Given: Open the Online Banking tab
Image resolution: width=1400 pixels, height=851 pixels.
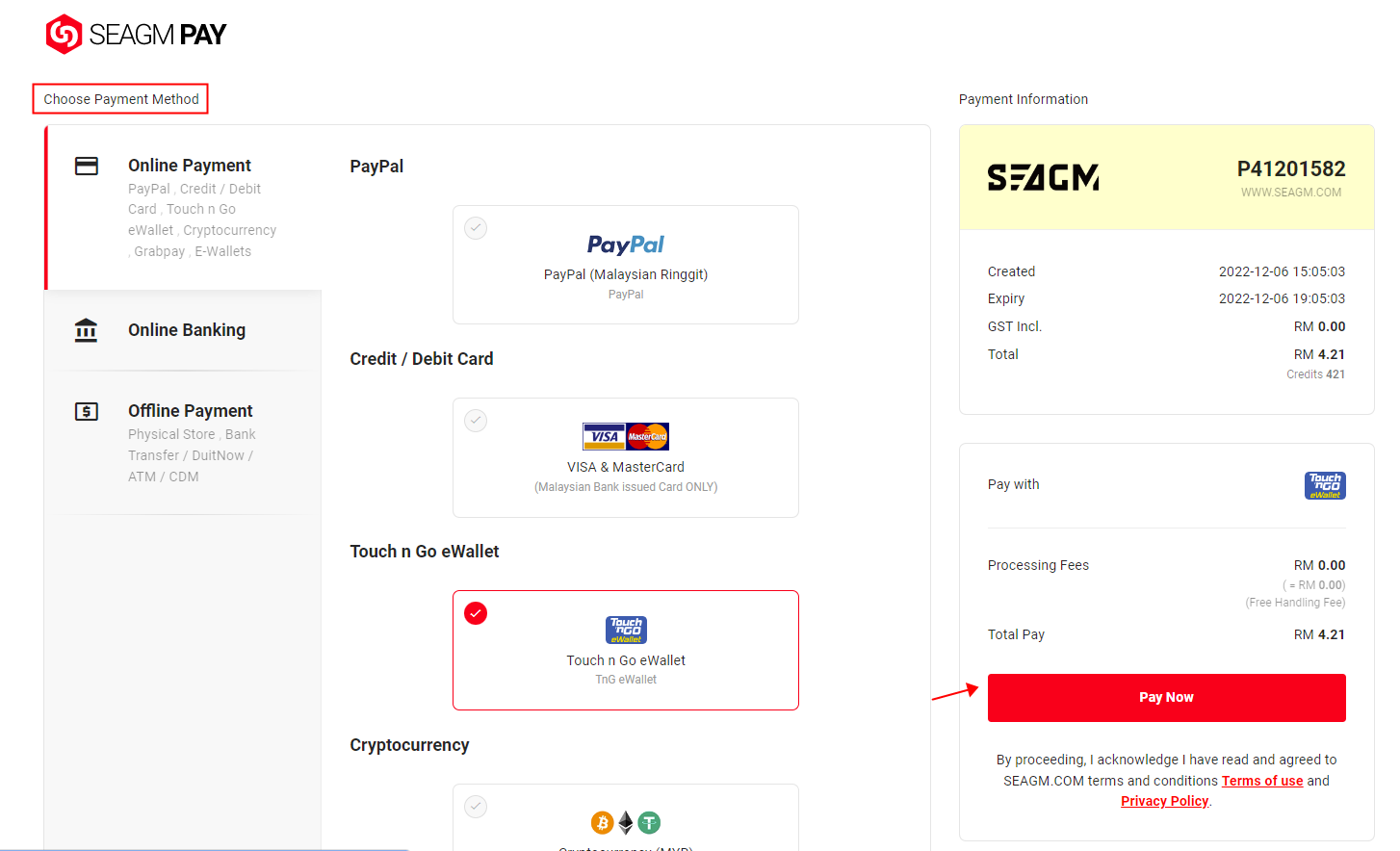Looking at the screenshot, I should (183, 330).
